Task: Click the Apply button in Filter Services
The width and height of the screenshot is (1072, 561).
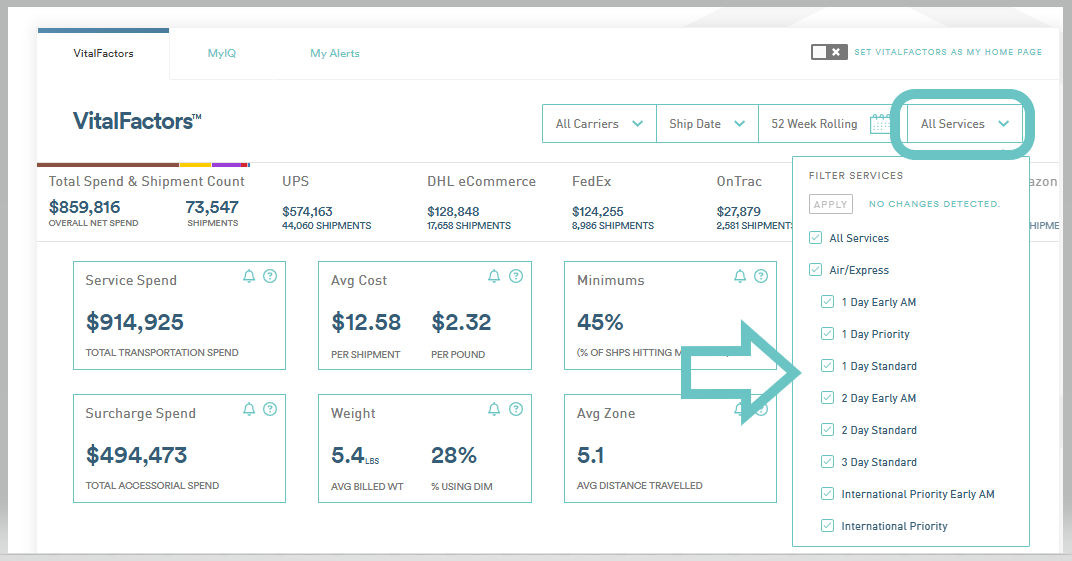Action: pyautogui.click(x=831, y=204)
